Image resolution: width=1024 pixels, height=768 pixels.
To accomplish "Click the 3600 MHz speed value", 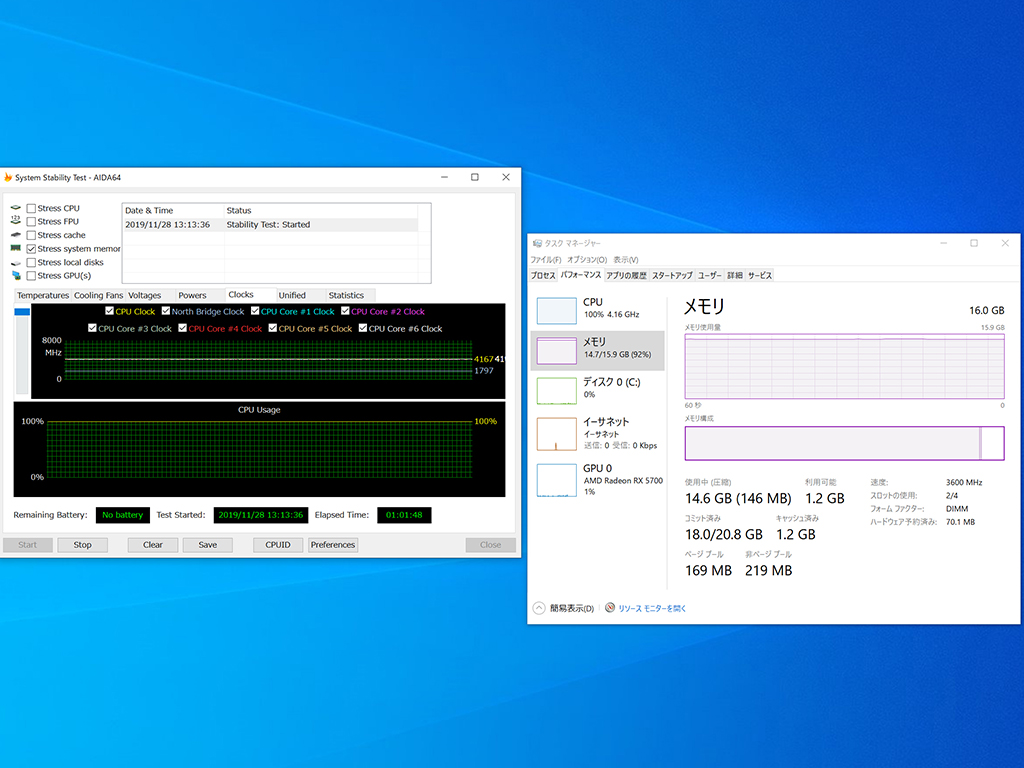I will tap(964, 483).
